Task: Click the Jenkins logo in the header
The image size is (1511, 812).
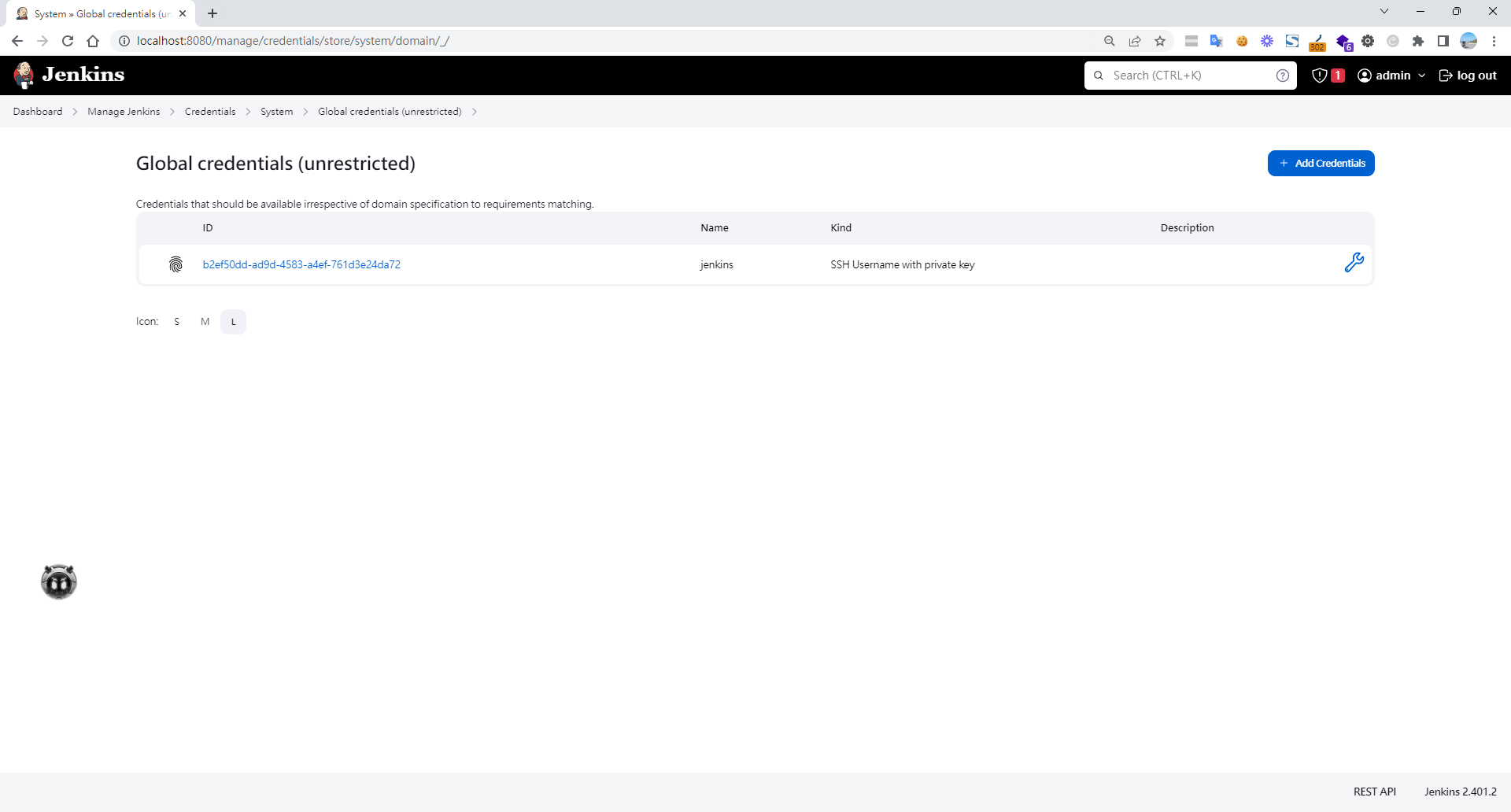Action: [69, 75]
